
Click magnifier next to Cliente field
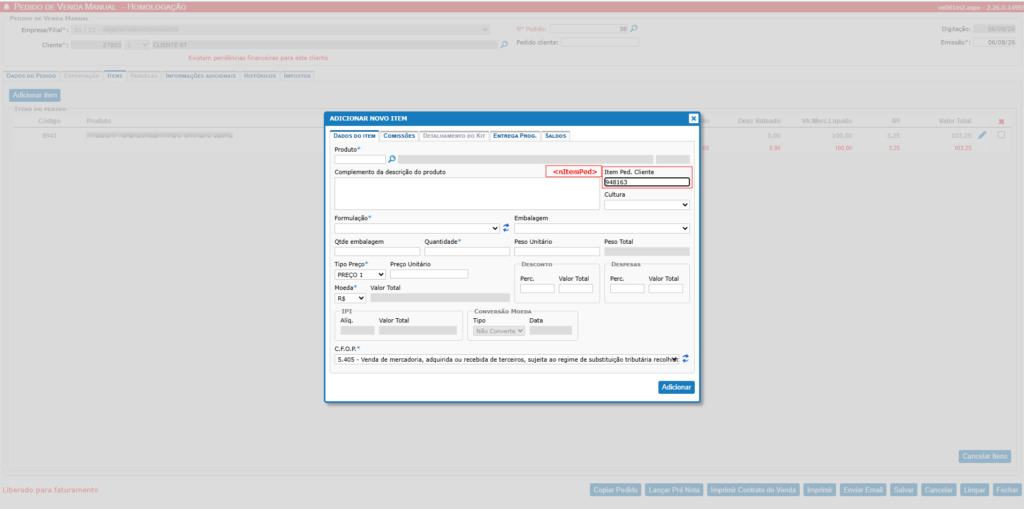pos(504,45)
